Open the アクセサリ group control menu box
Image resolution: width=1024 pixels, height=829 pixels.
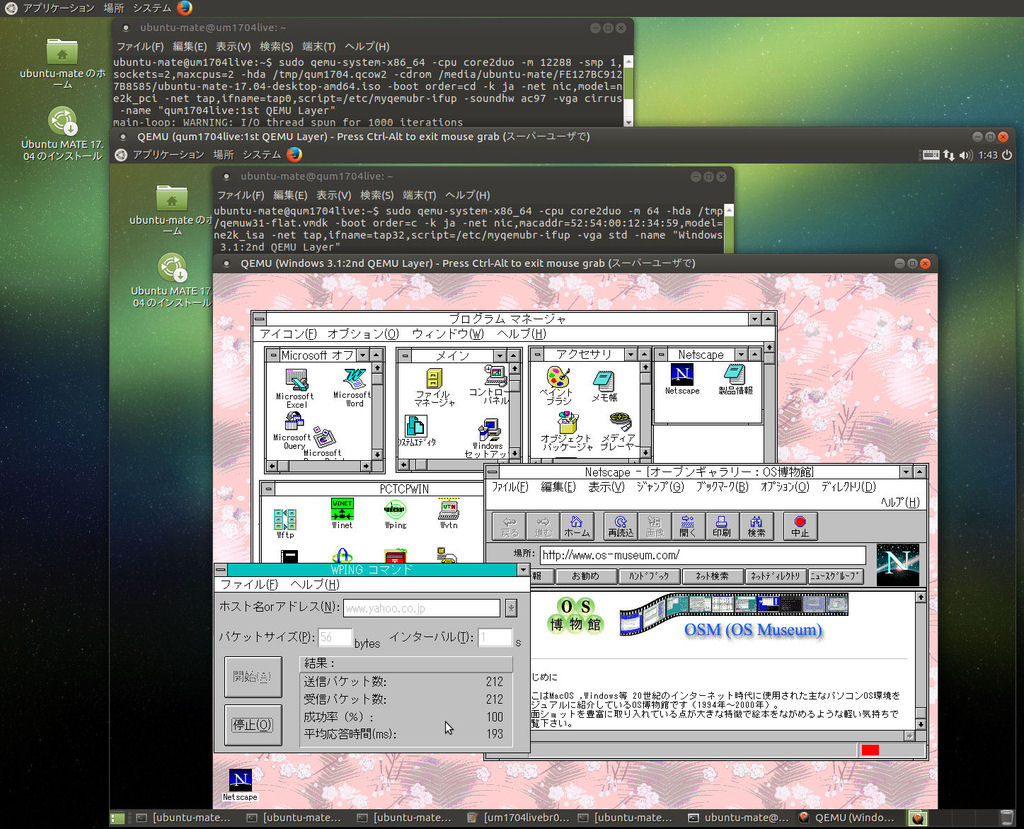[x=537, y=354]
